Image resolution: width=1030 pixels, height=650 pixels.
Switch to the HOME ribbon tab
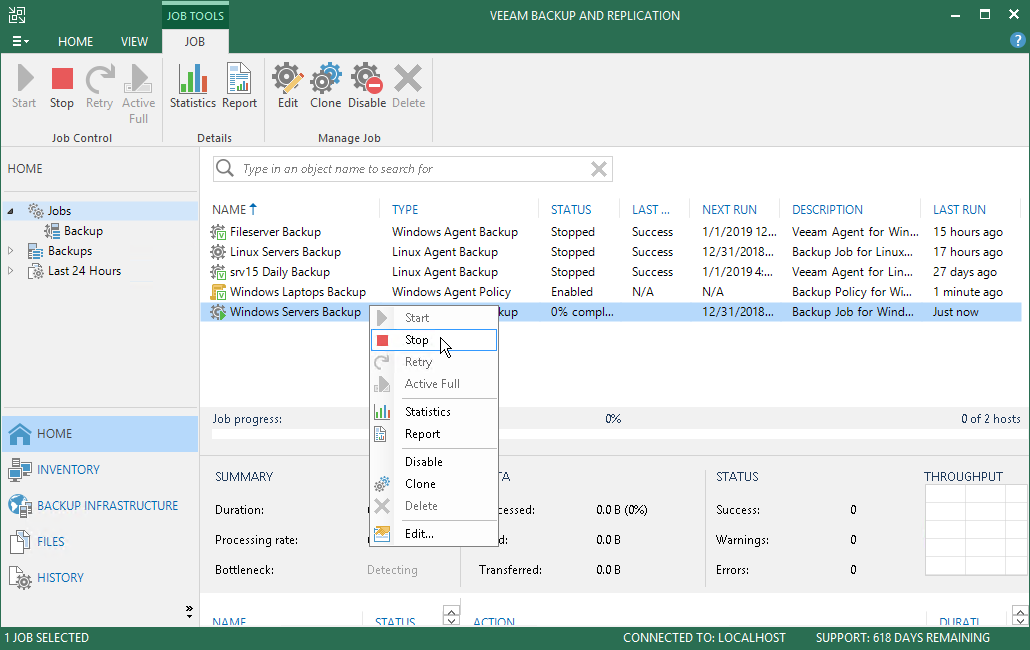[x=76, y=41]
